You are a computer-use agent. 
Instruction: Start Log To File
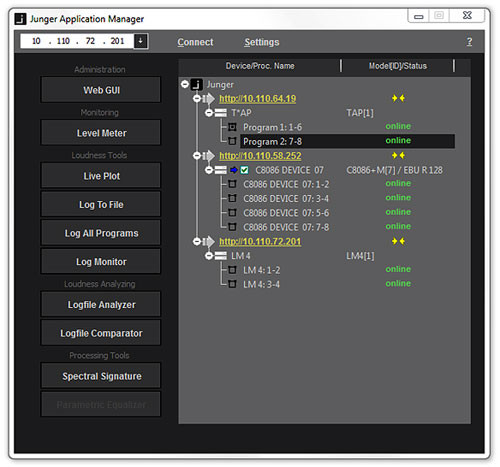point(101,204)
